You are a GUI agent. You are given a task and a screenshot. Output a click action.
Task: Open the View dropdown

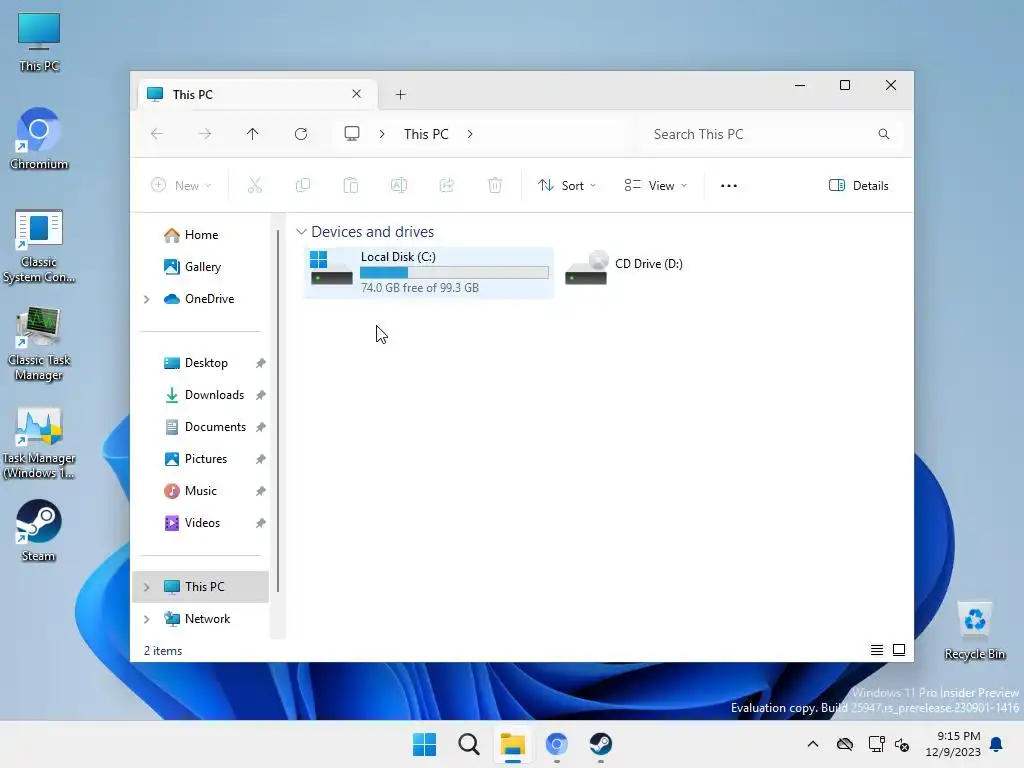(655, 185)
